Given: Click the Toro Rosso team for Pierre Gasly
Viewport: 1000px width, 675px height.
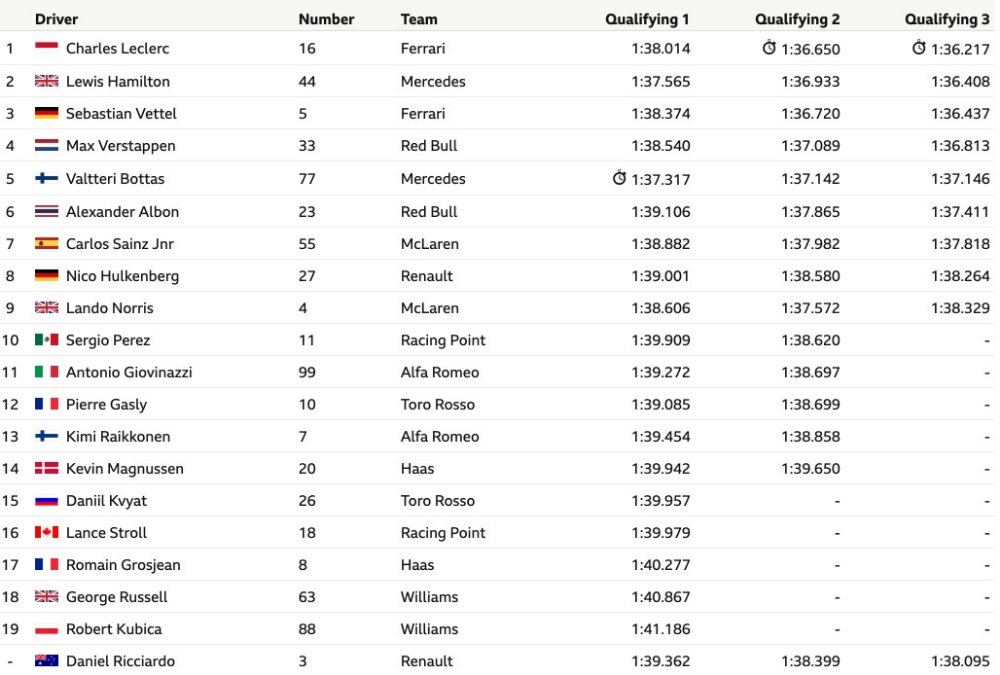Looking at the screenshot, I should (438, 404).
